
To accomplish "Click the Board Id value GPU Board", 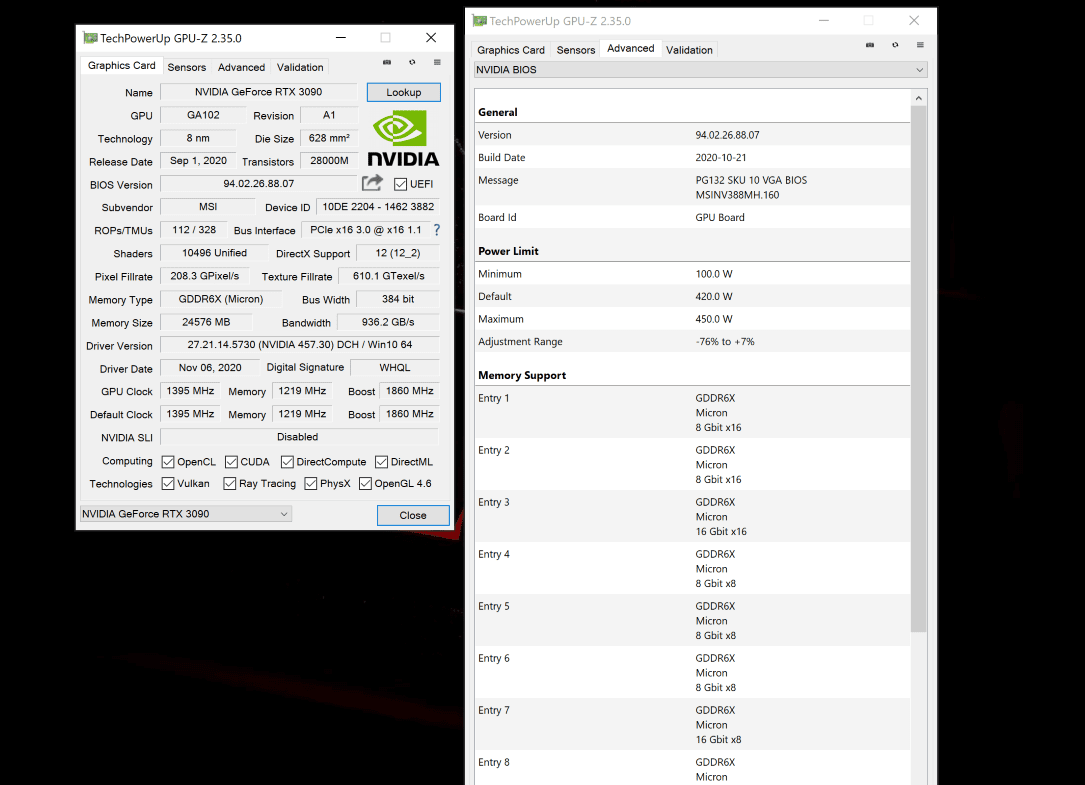I will pos(720,217).
